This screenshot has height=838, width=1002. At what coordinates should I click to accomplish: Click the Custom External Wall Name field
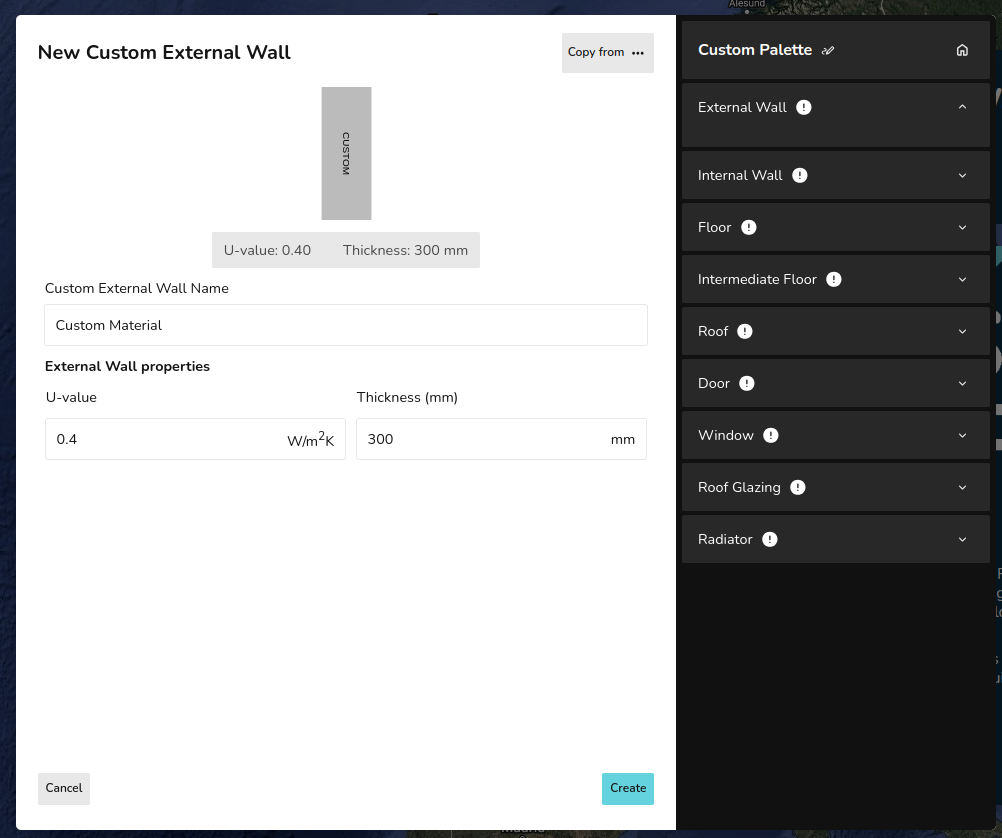coord(346,325)
